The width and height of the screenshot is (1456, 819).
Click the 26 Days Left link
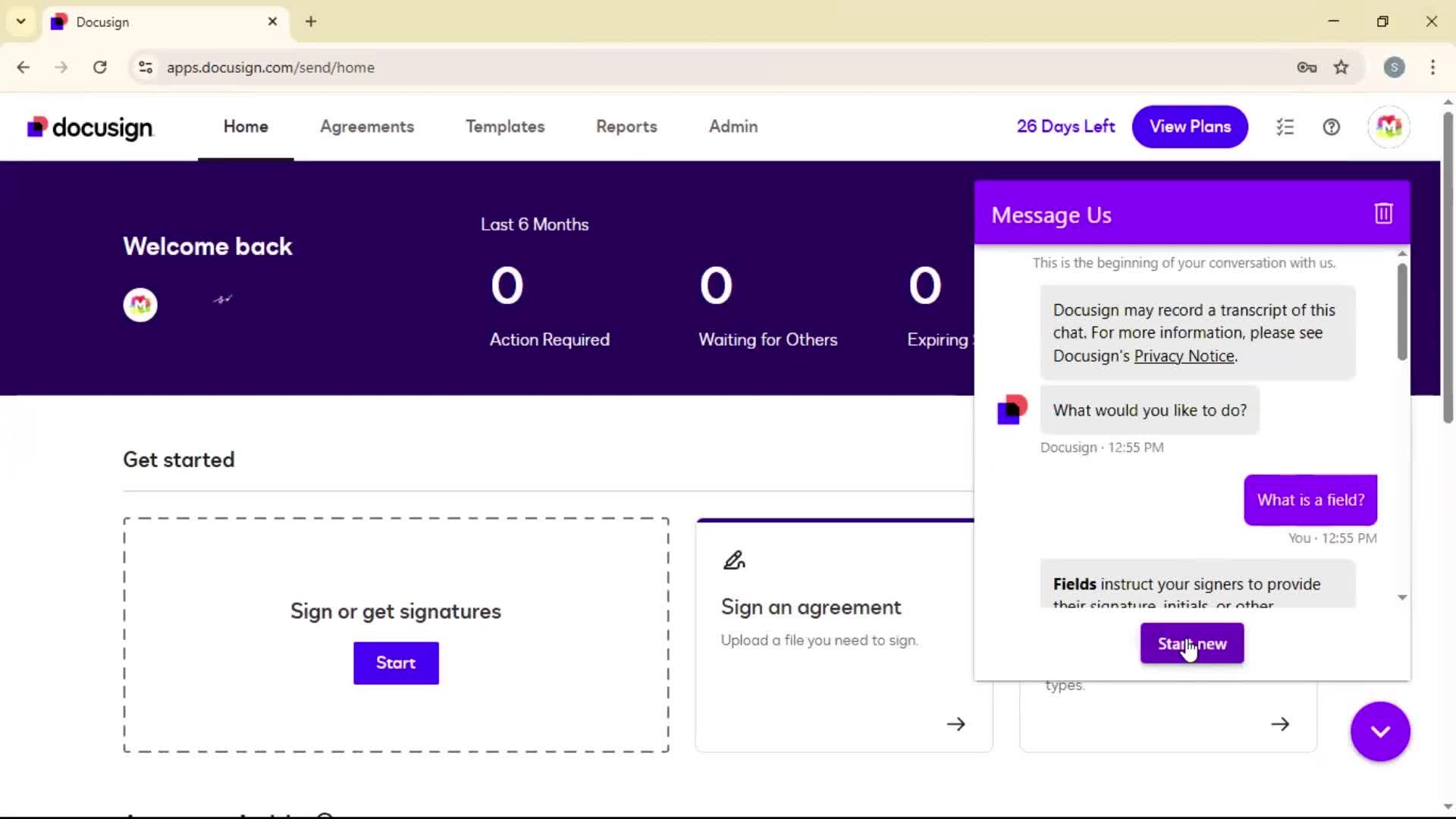tap(1065, 127)
